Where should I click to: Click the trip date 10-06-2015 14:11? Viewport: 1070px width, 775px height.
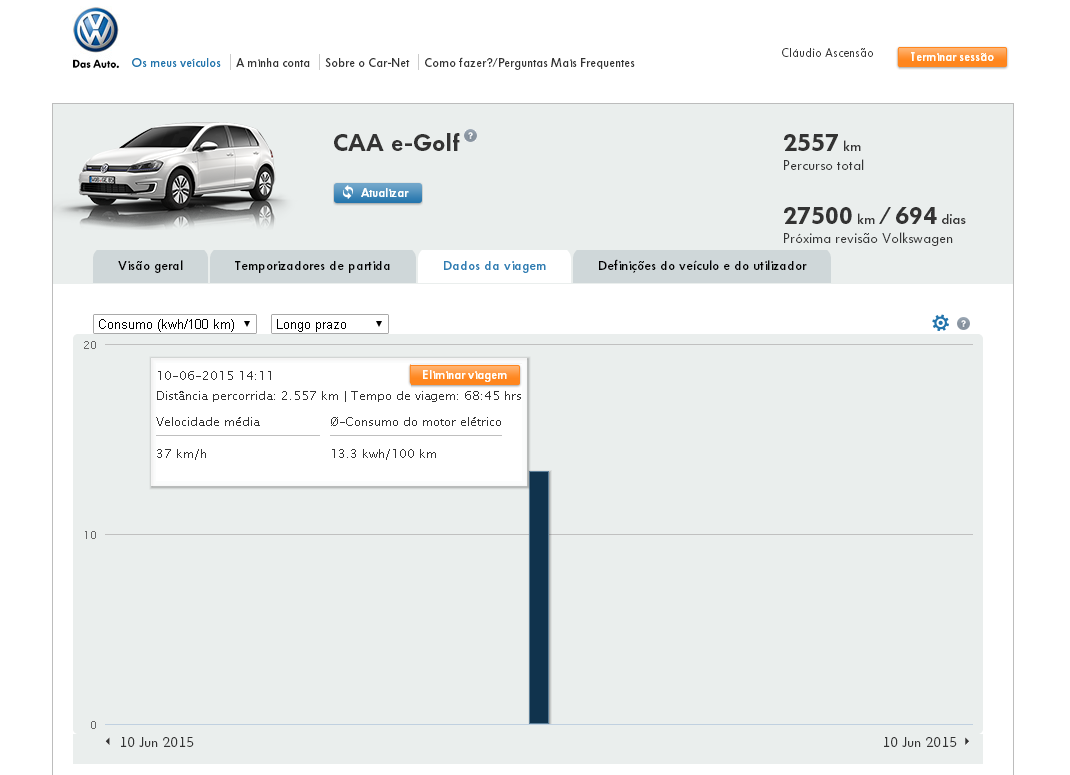(x=214, y=375)
